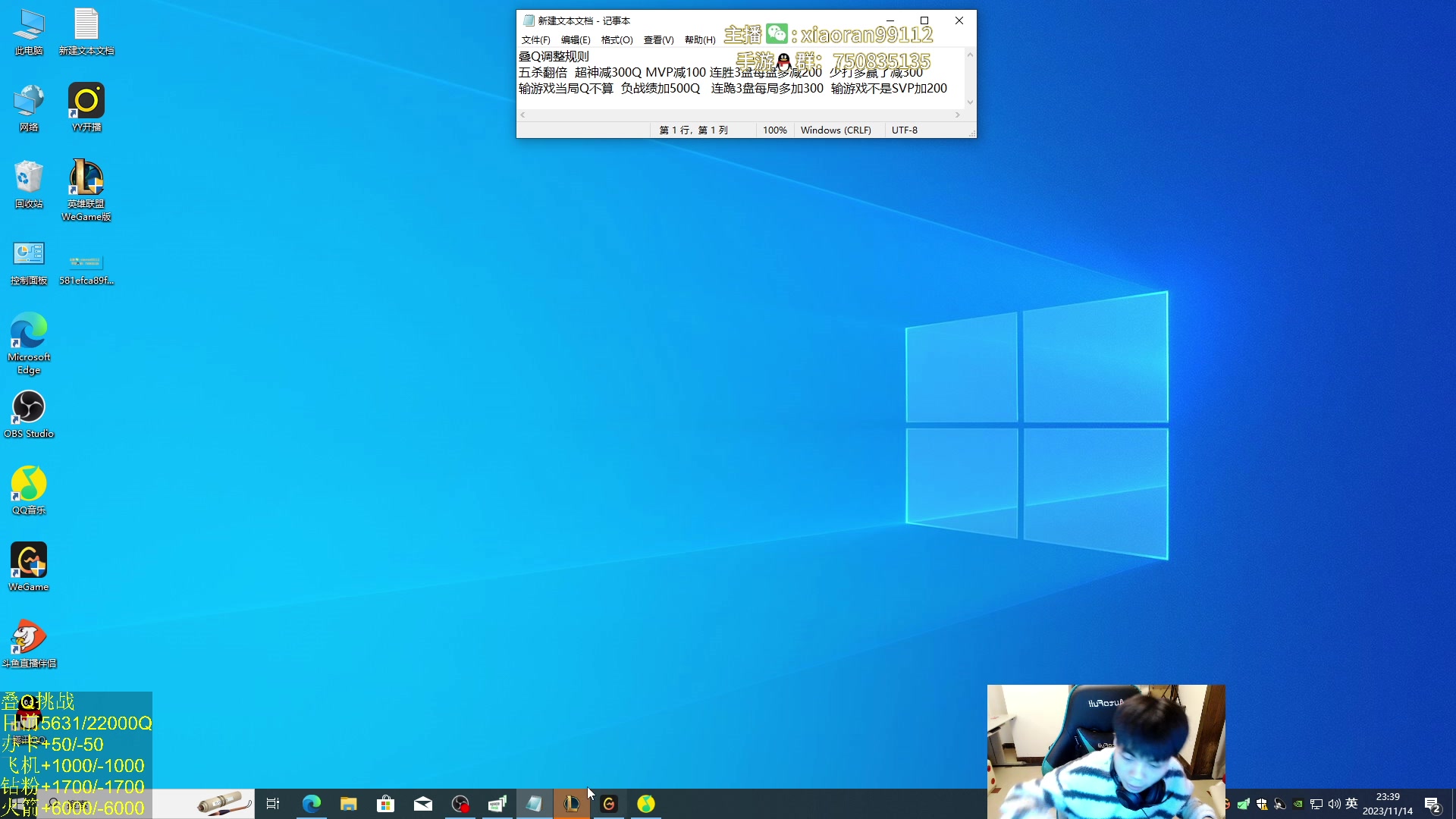Viewport: 1456px width, 819px height.
Task: Select the OBS Studio desktop shortcut
Action: pos(29,415)
